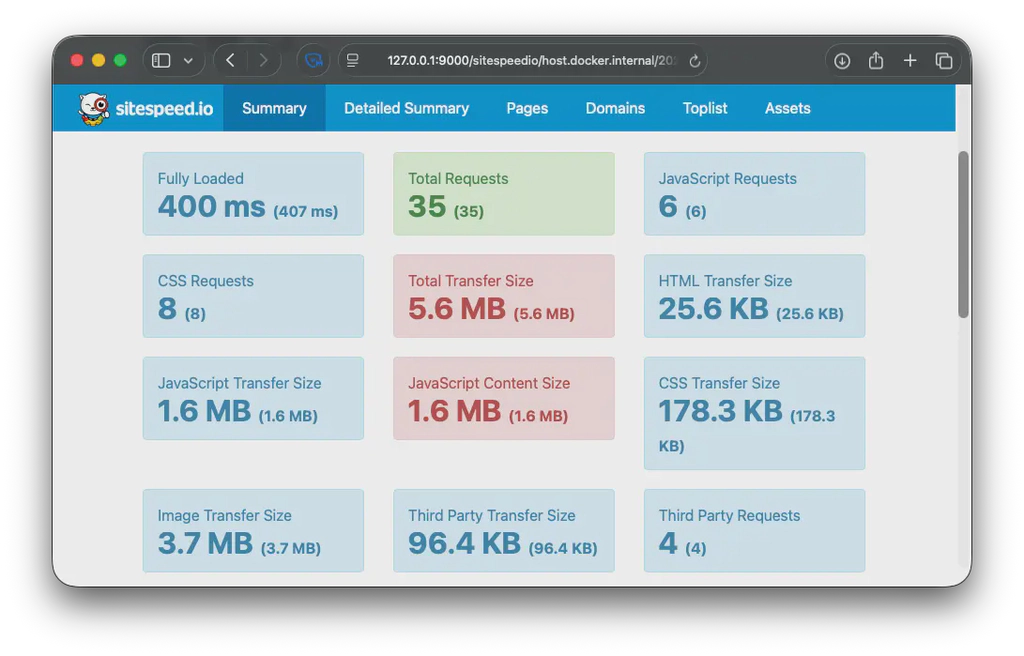Open the Pages tab

(527, 108)
